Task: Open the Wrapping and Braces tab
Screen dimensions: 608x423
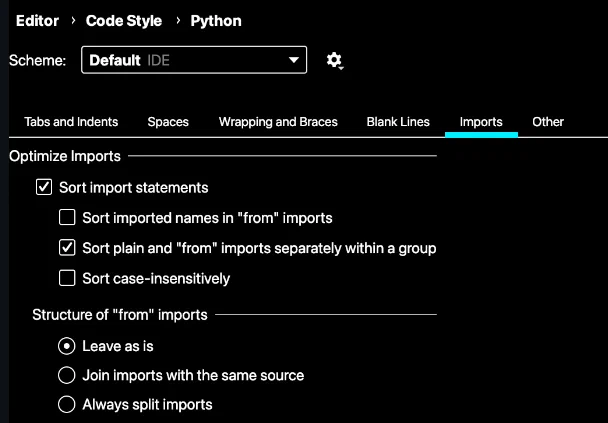Action: point(278,122)
